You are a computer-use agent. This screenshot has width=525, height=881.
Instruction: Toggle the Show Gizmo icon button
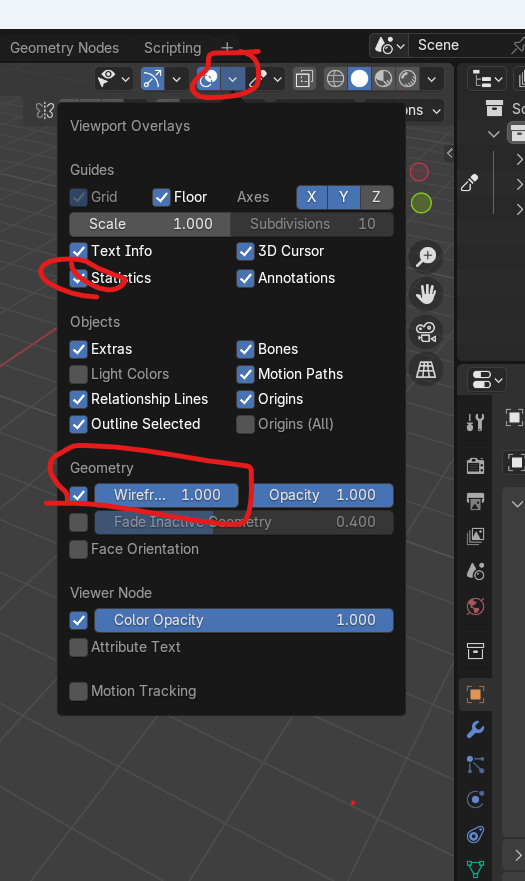(152, 79)
